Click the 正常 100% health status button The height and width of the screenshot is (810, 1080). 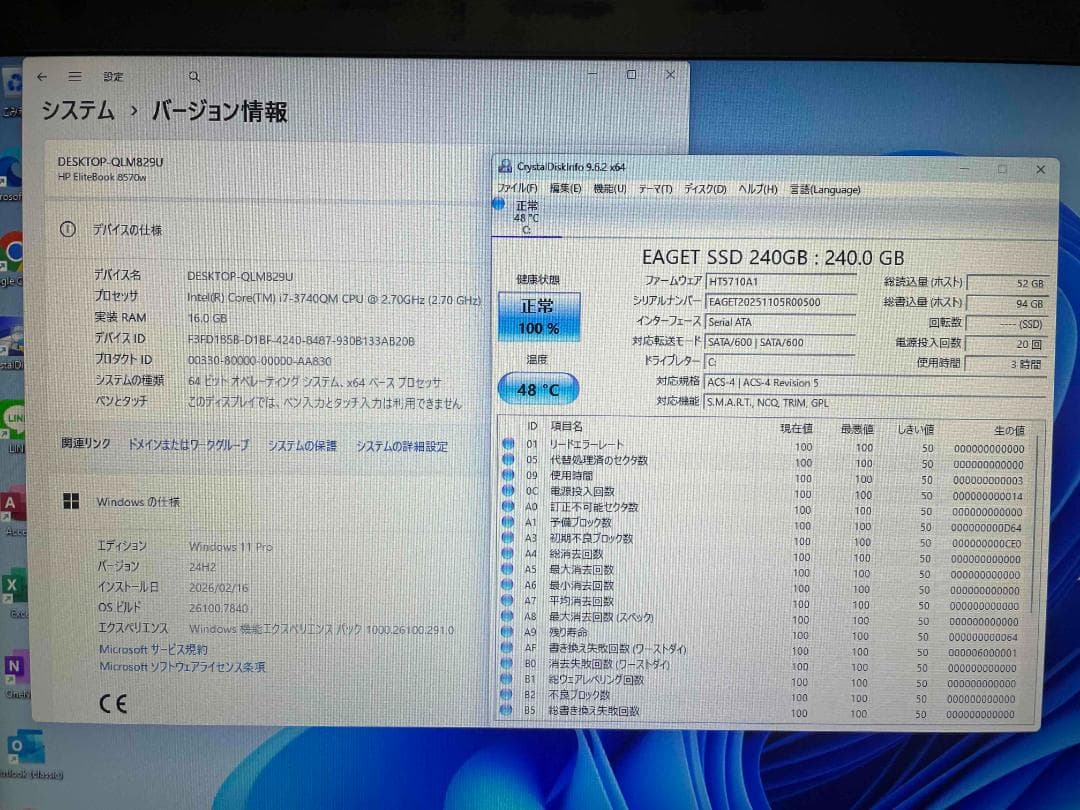539,317
